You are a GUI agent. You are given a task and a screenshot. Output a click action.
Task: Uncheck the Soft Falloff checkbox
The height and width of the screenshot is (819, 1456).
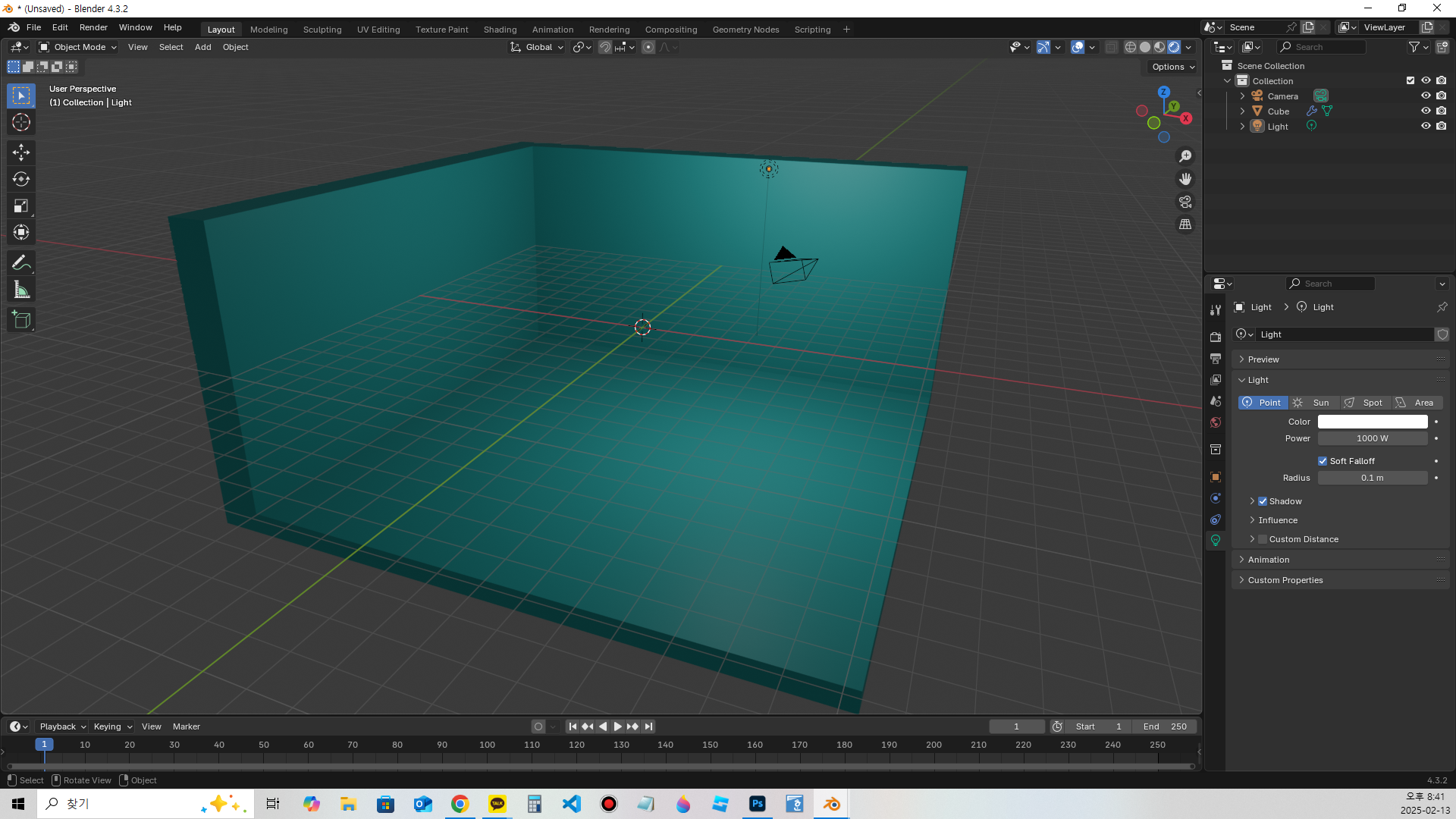coord(1323,461)
